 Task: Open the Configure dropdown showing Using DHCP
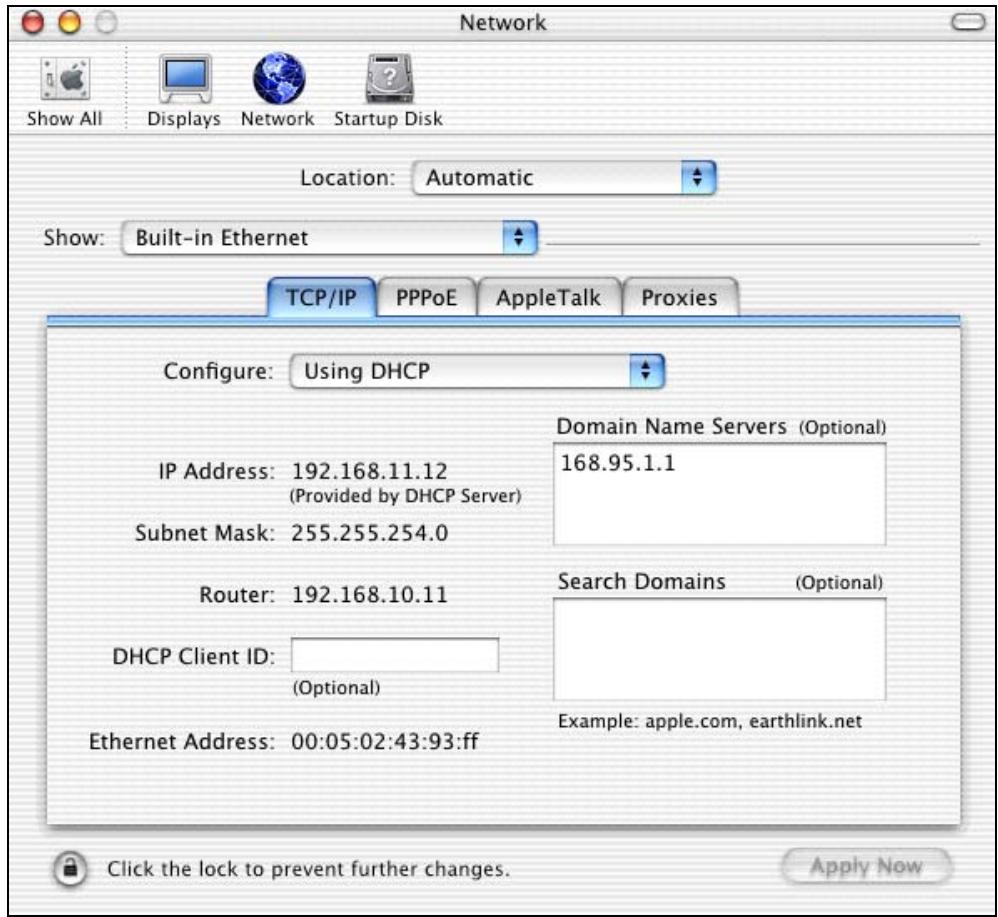(x=477, y=372)
